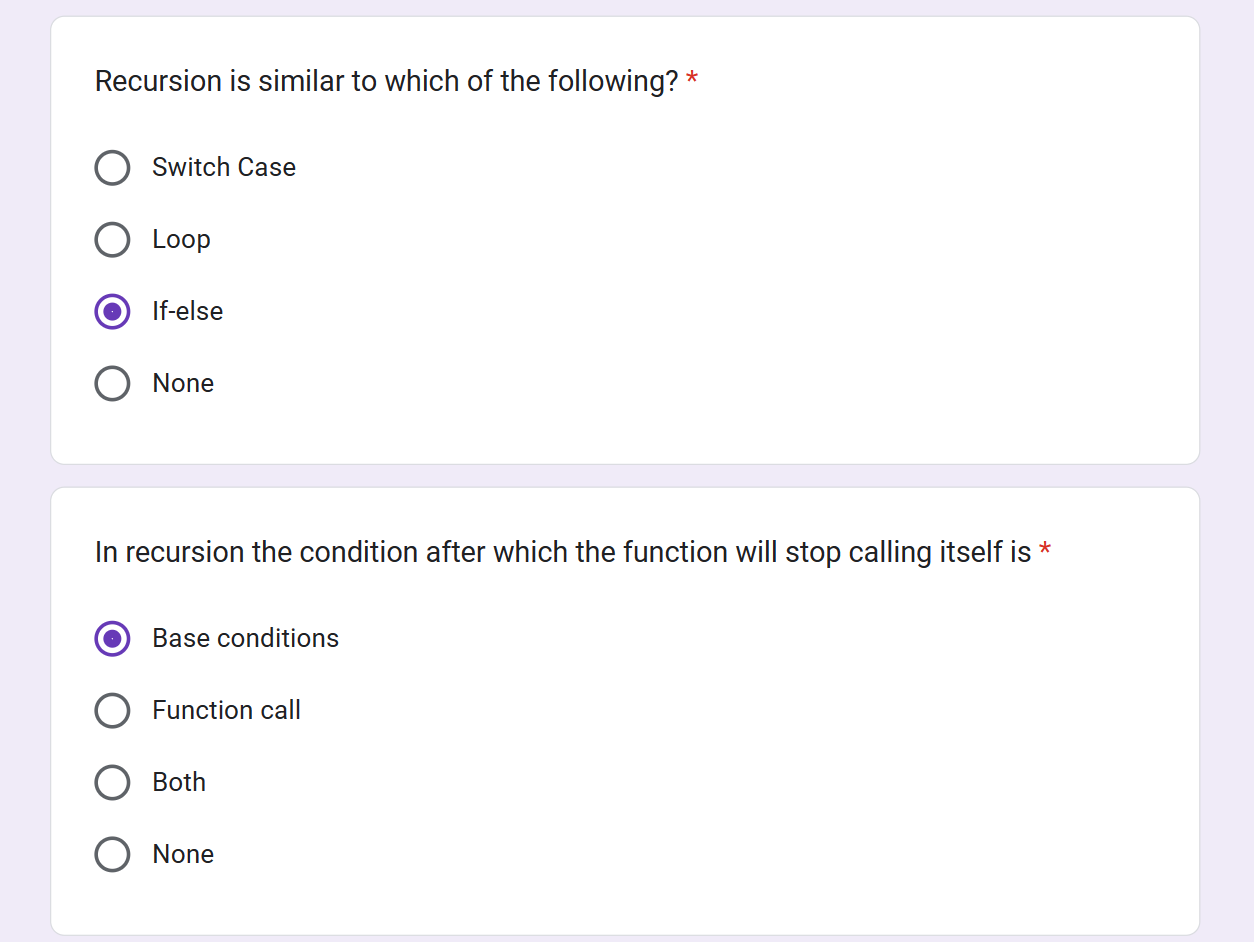Image resolution: width=1254 pixels, height=942 pixels.
Task: Click the 'None' label in second question
Action: (183, 854)
